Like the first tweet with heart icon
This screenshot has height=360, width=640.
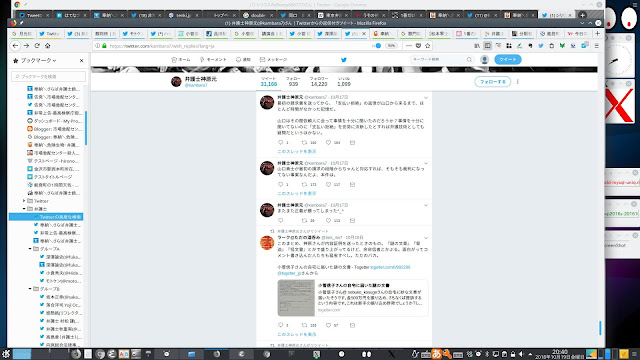pyautogui.click(x=328, y=142)
